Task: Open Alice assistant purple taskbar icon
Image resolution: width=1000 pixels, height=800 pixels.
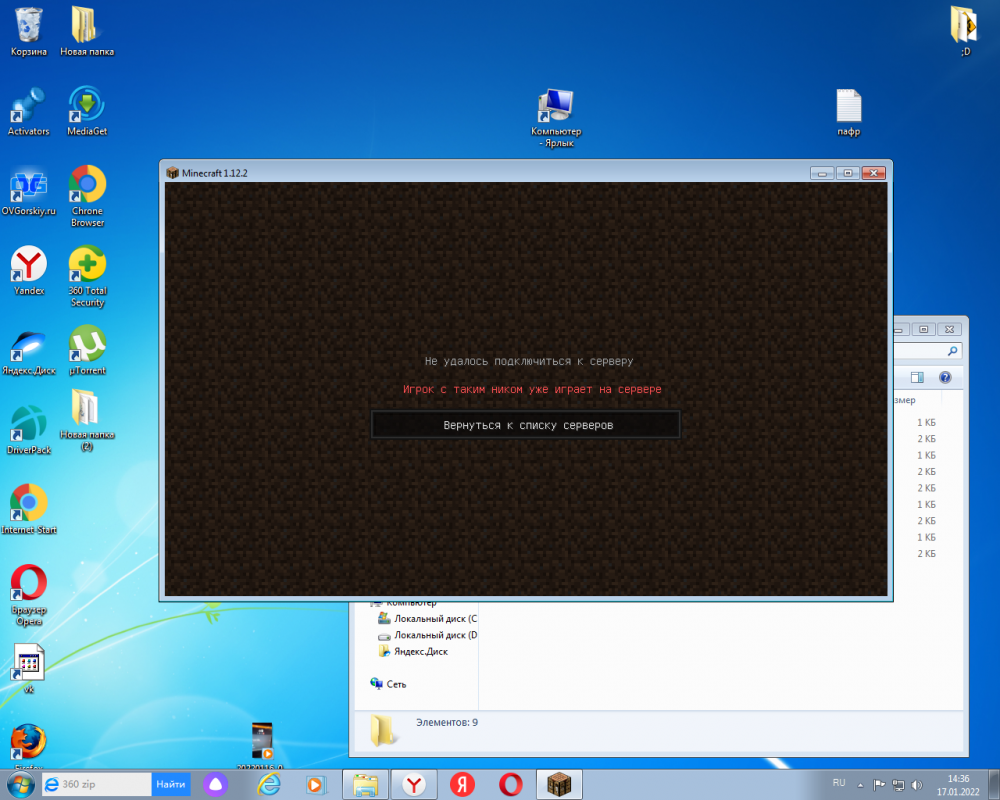Action: (216, 784)
